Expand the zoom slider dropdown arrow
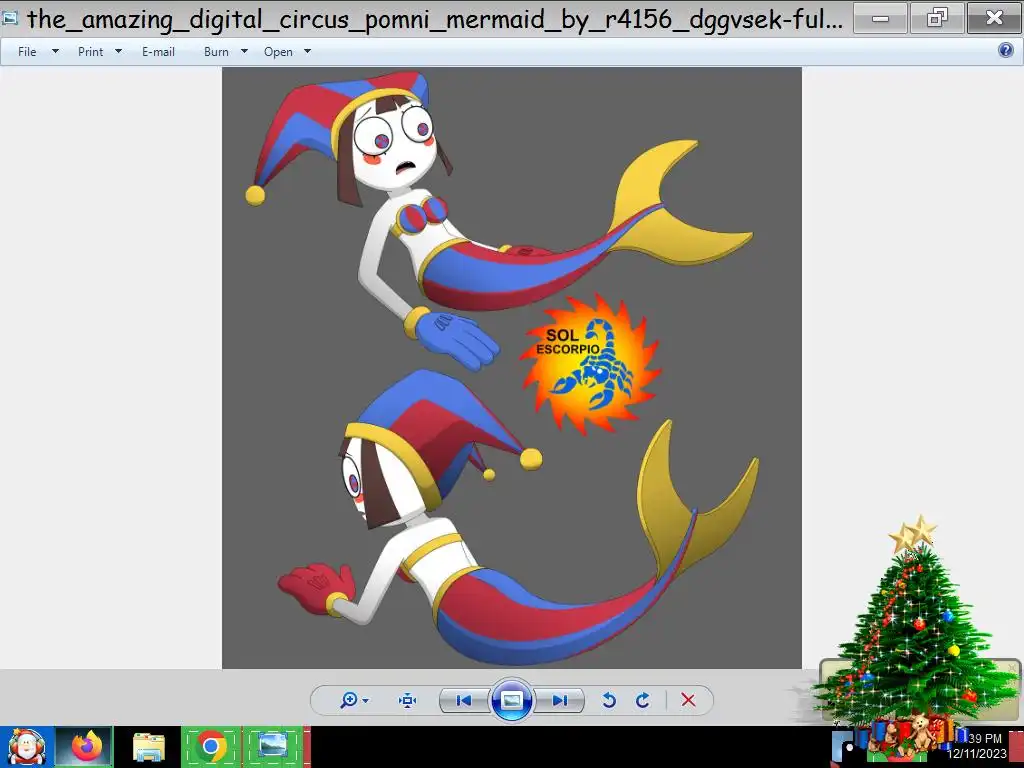Viewport: 1024px width, 768px height. [366, 701]
